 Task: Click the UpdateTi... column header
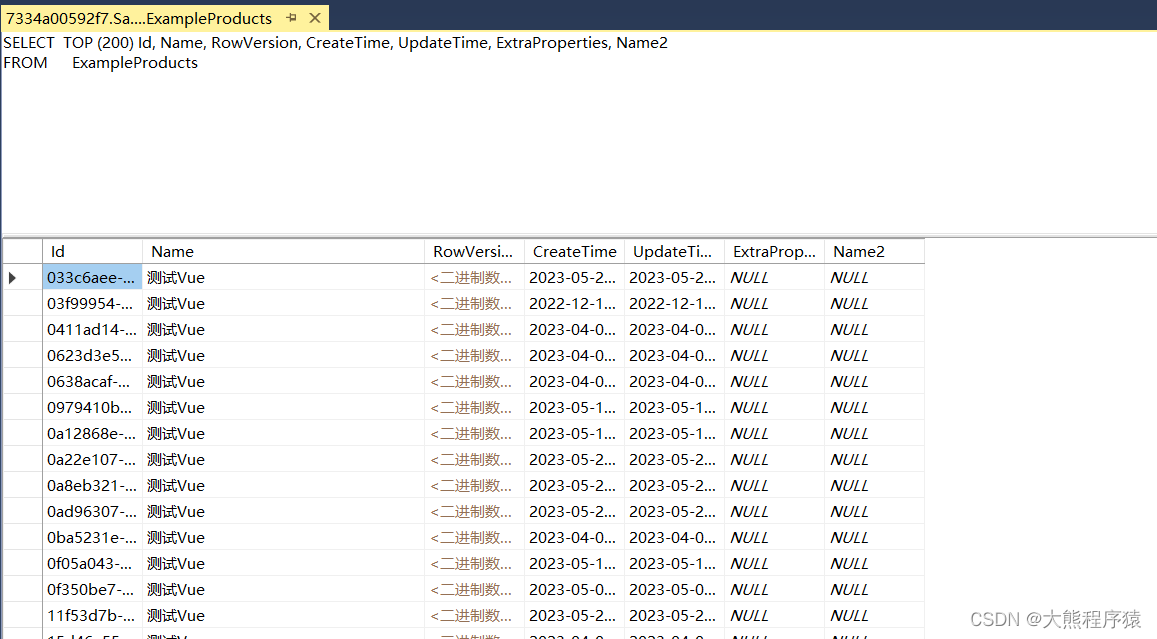pos(672,251)
